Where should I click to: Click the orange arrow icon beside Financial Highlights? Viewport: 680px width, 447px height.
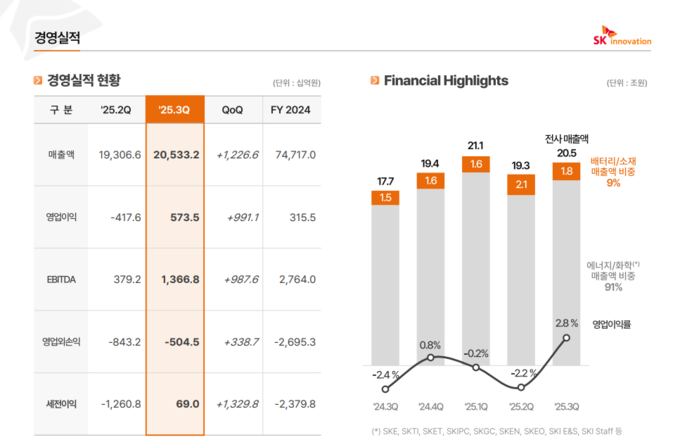(x=374, y=81)
